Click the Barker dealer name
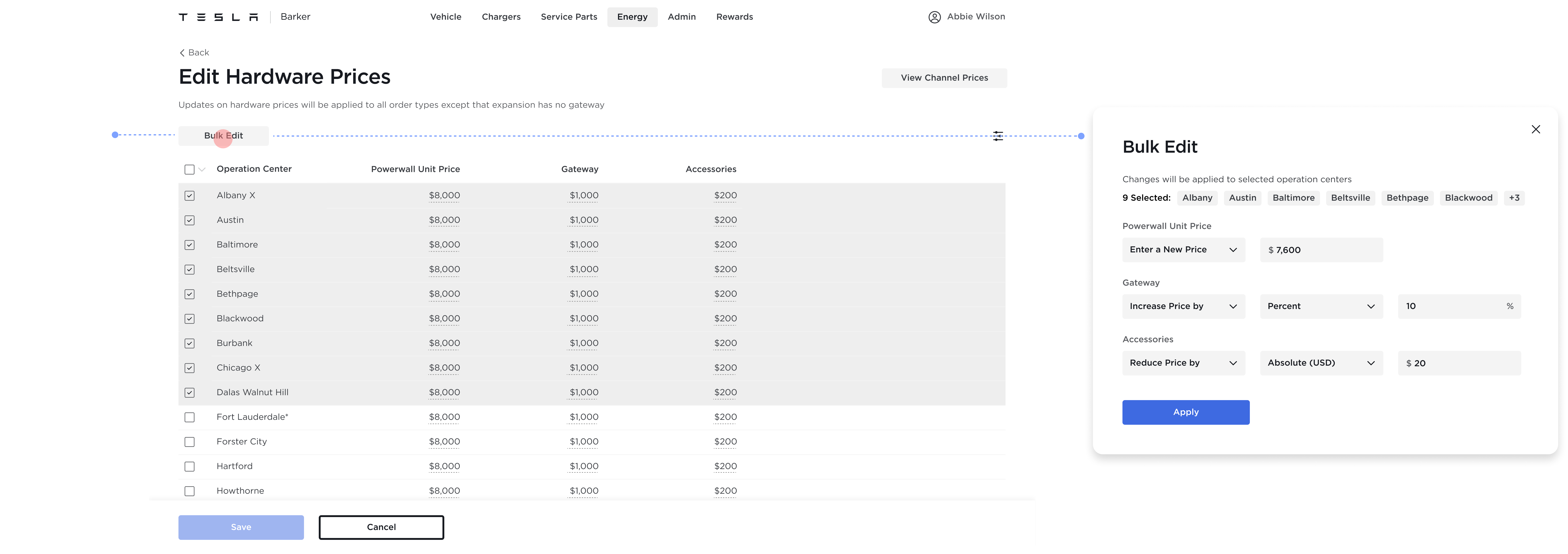1568x554 pixels. 295,17
